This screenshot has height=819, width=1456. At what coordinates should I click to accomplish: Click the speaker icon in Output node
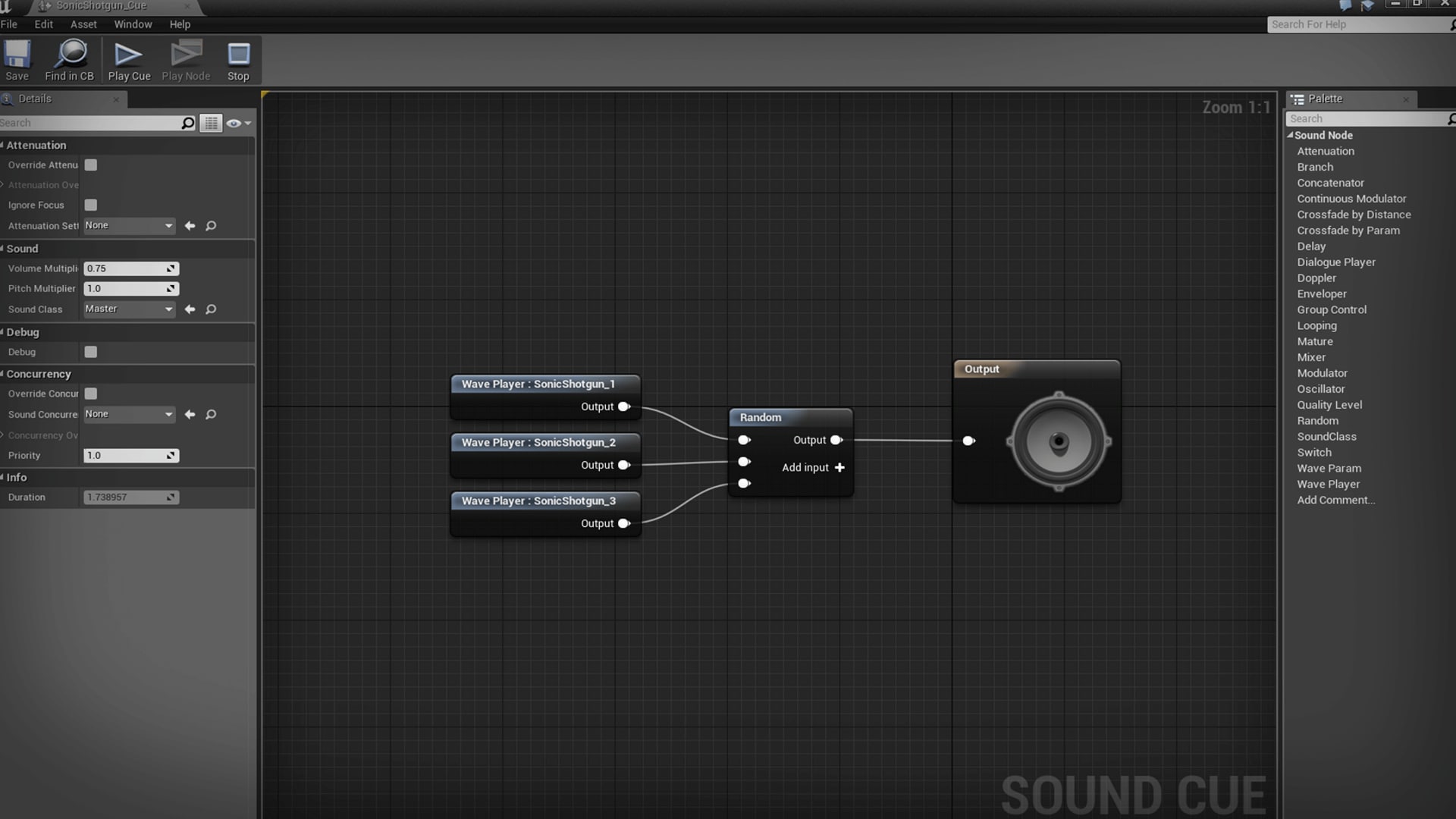[x=1059, y=441]
